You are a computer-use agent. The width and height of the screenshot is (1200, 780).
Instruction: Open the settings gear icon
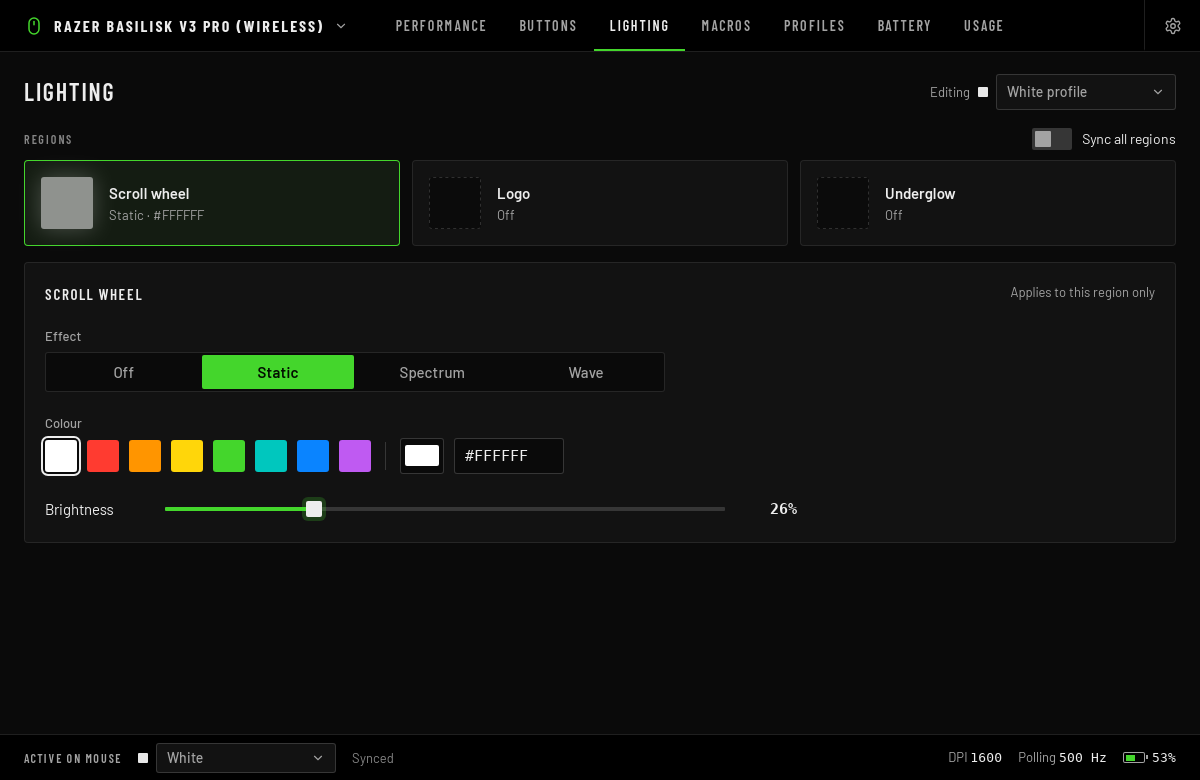[x=1173, y=26]
